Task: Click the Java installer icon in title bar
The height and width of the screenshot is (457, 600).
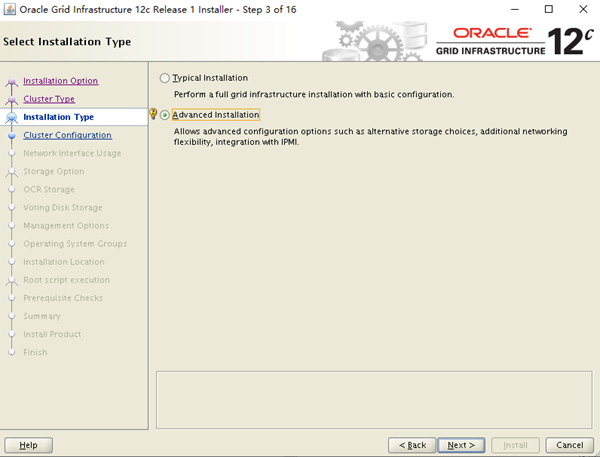Action: point(9,9)
